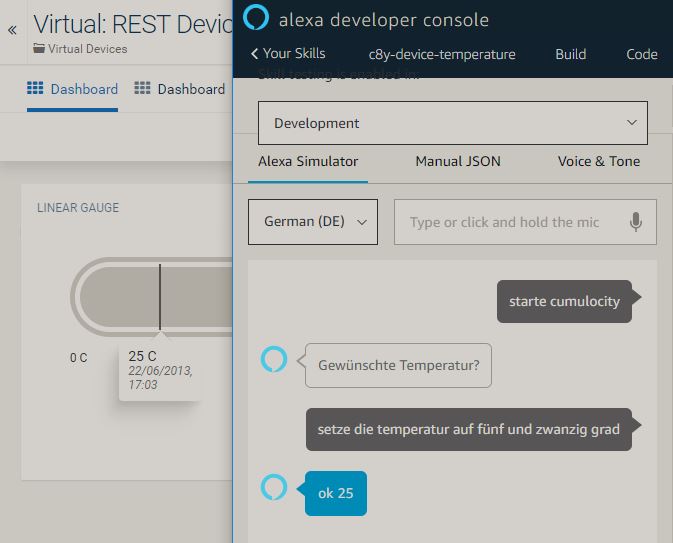Click the c8y-device-temperature skill name
The height and width of the screenshot is (543, 673).
(x=442, y=54)
